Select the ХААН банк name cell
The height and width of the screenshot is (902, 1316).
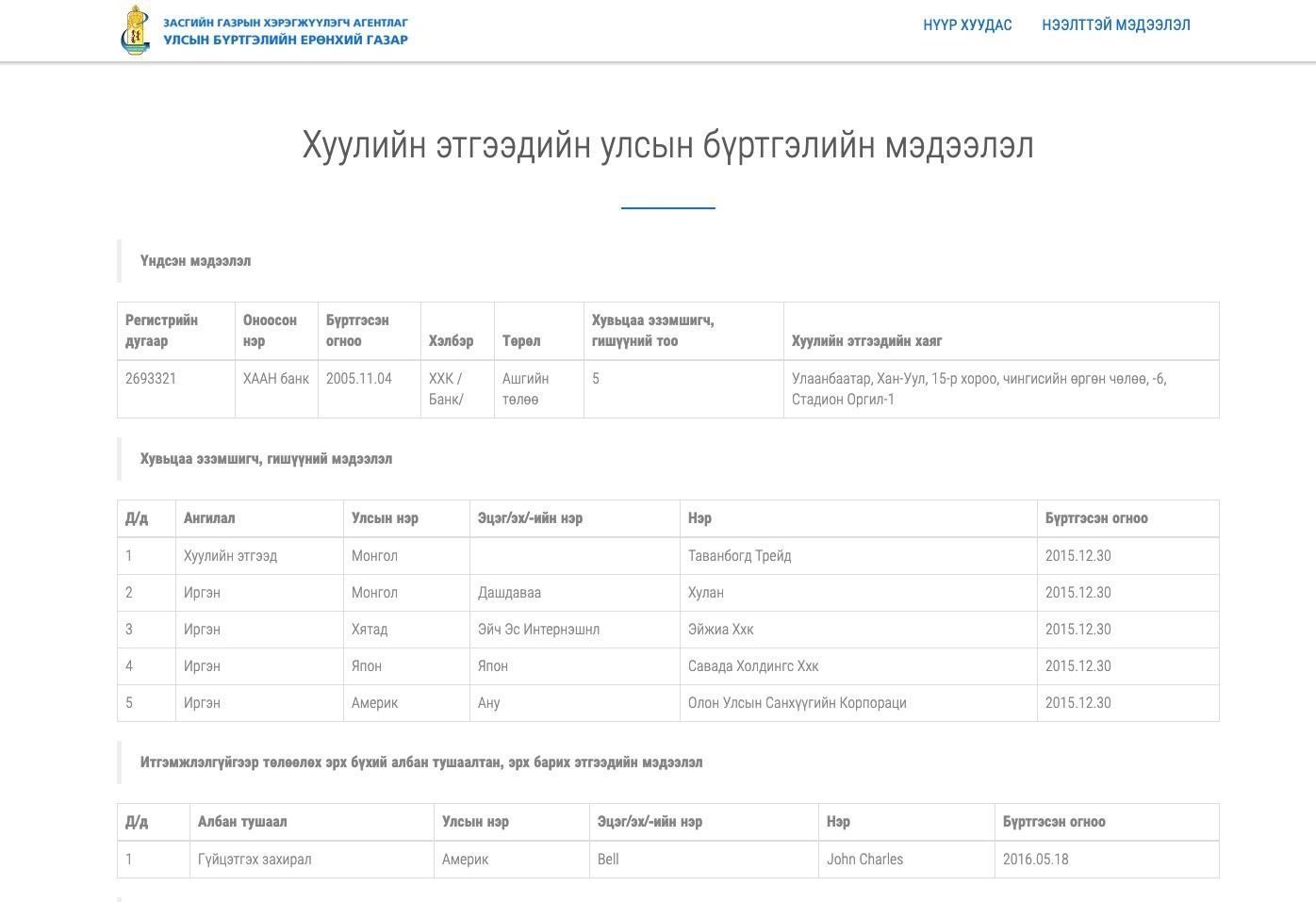[275, 379]
